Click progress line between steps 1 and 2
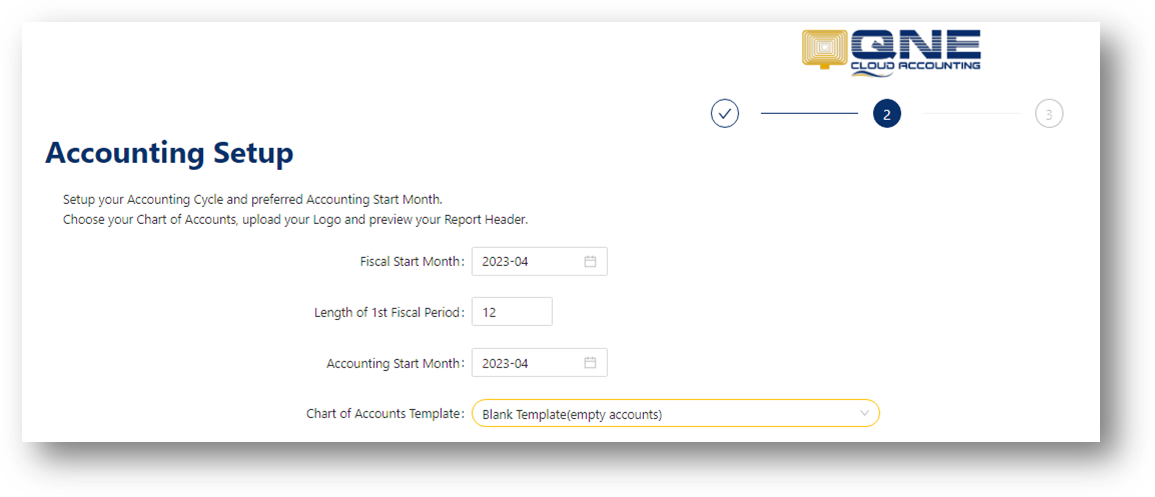Screen dimensions: 1155x497 click(810, 113)
